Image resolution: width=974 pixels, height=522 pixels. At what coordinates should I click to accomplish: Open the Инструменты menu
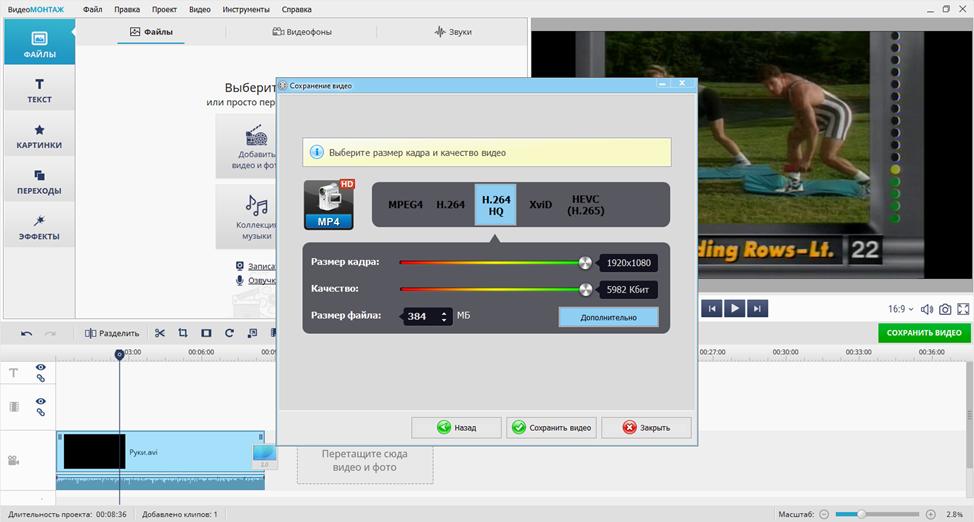(x=246, y=9)
